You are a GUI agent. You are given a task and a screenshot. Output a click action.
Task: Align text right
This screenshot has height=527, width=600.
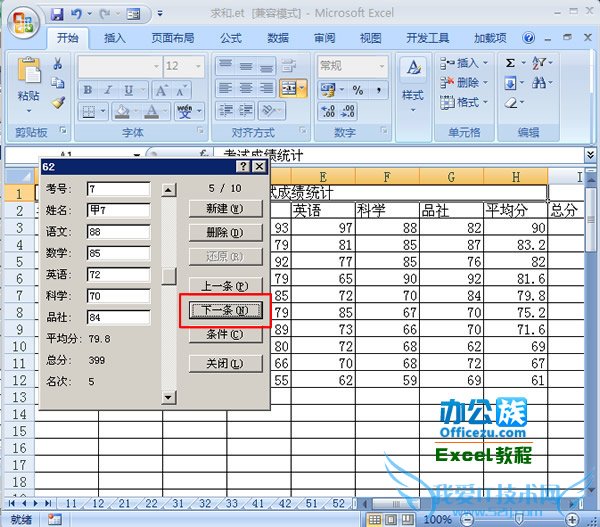(266, 89)
